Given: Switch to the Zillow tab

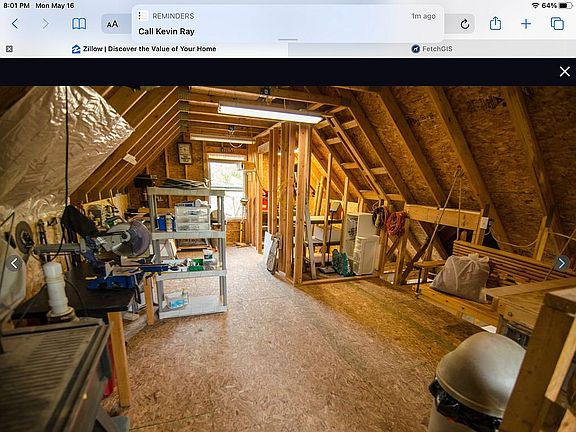Looking at the screenshot, I should tap(144, 49).
